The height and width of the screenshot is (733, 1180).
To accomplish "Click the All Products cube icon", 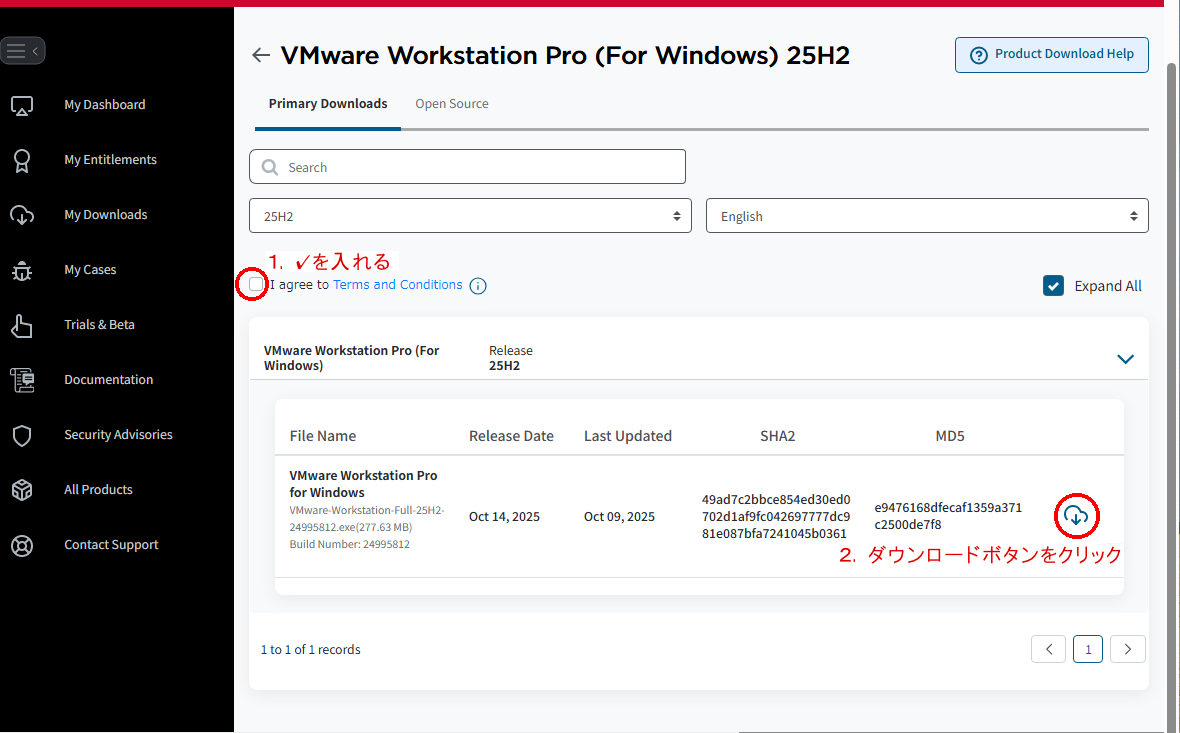I will 22,490.
